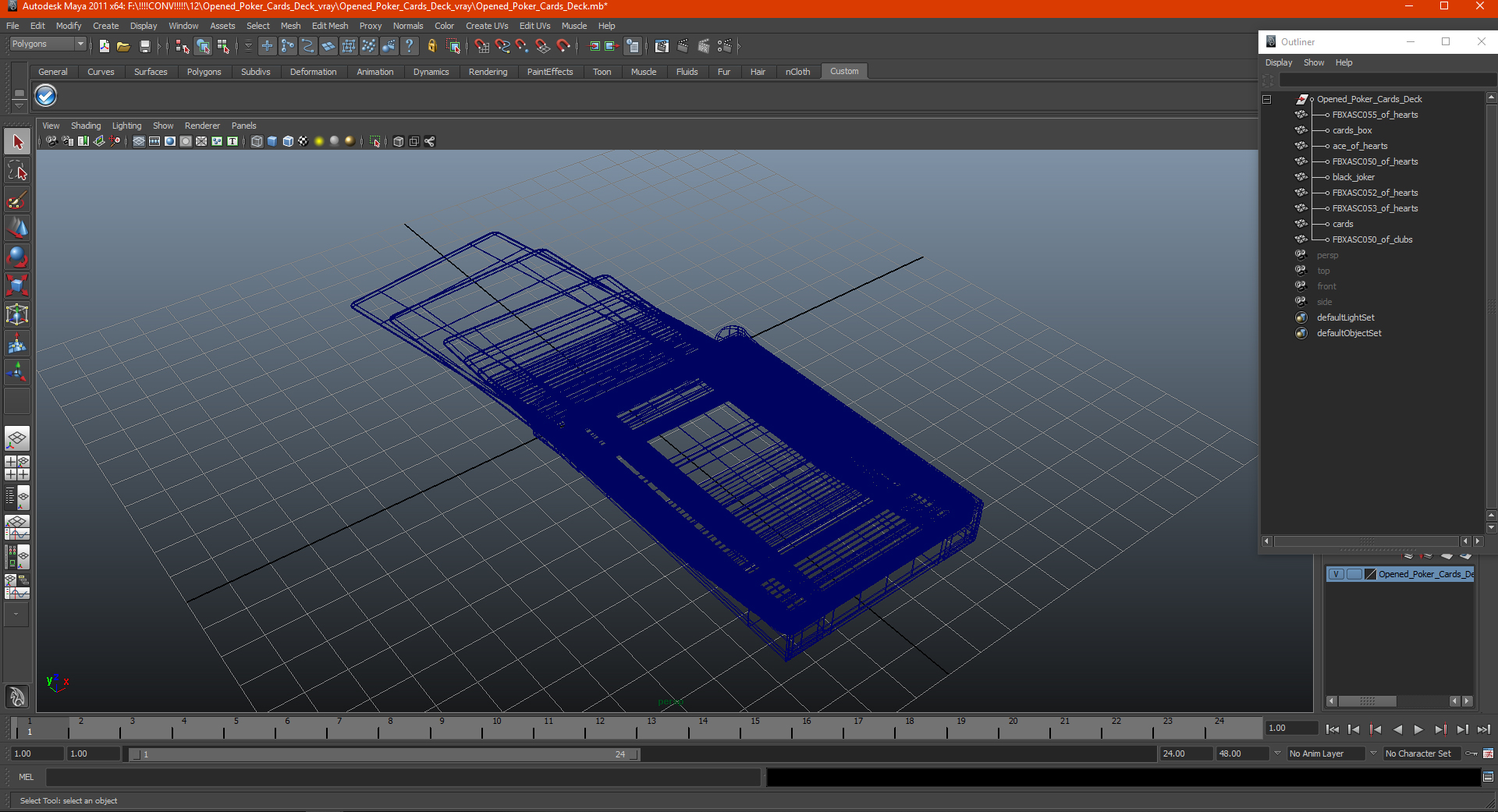
Task: Enable smooth shade all in viewport
Action: (272, 141)
